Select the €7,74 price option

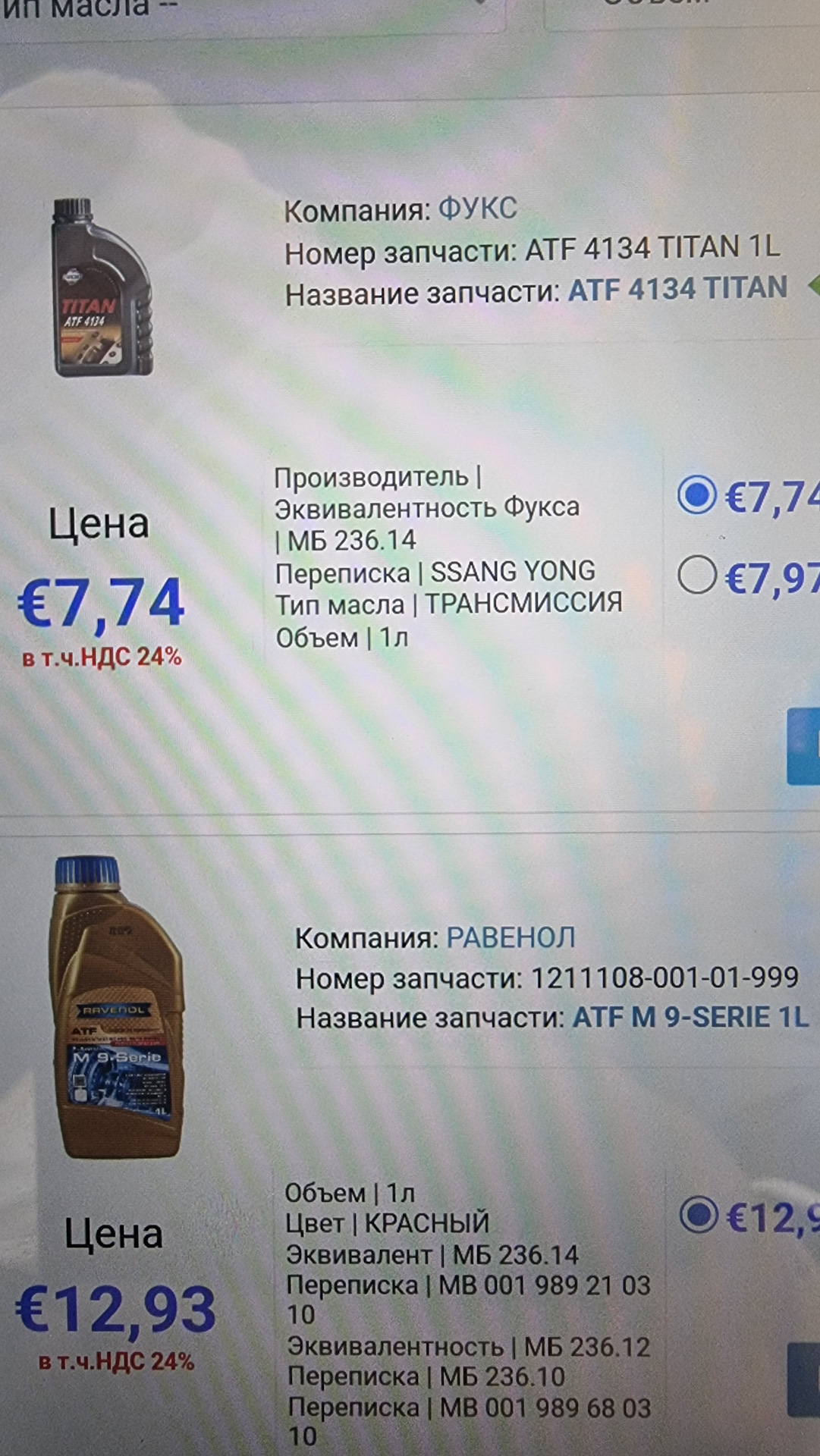pyautogui.click(x=697, y=495)
